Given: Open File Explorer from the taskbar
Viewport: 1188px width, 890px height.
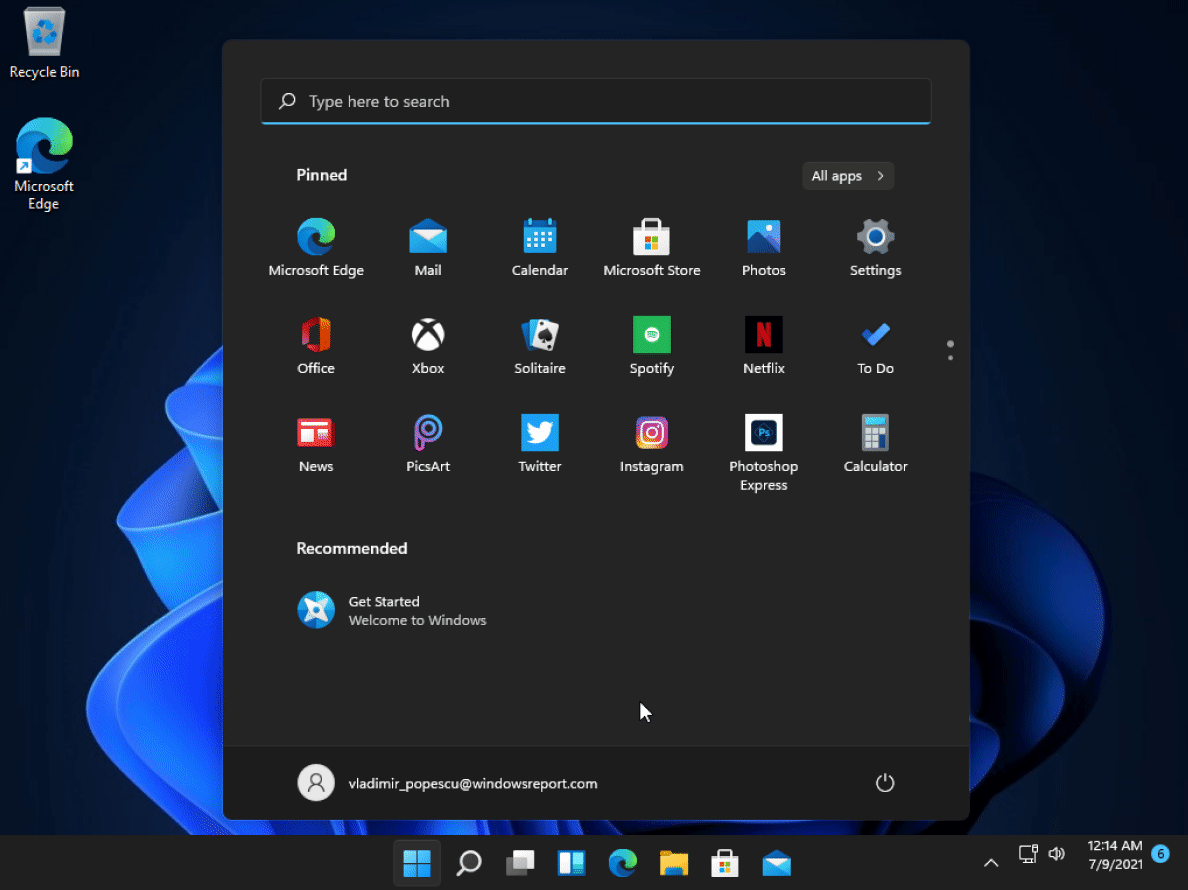Looking at the screenshot, I should tap(673, 862).
